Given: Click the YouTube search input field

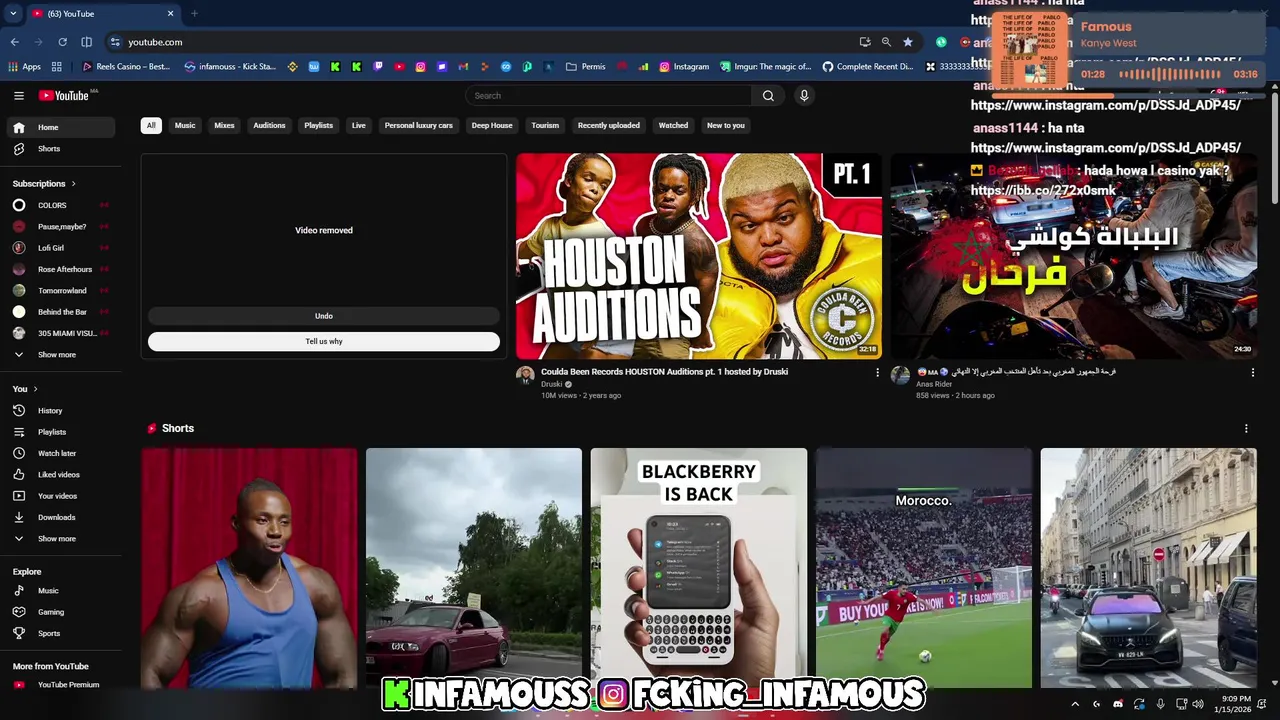Looking at the screenshot, I should (608, 96).
